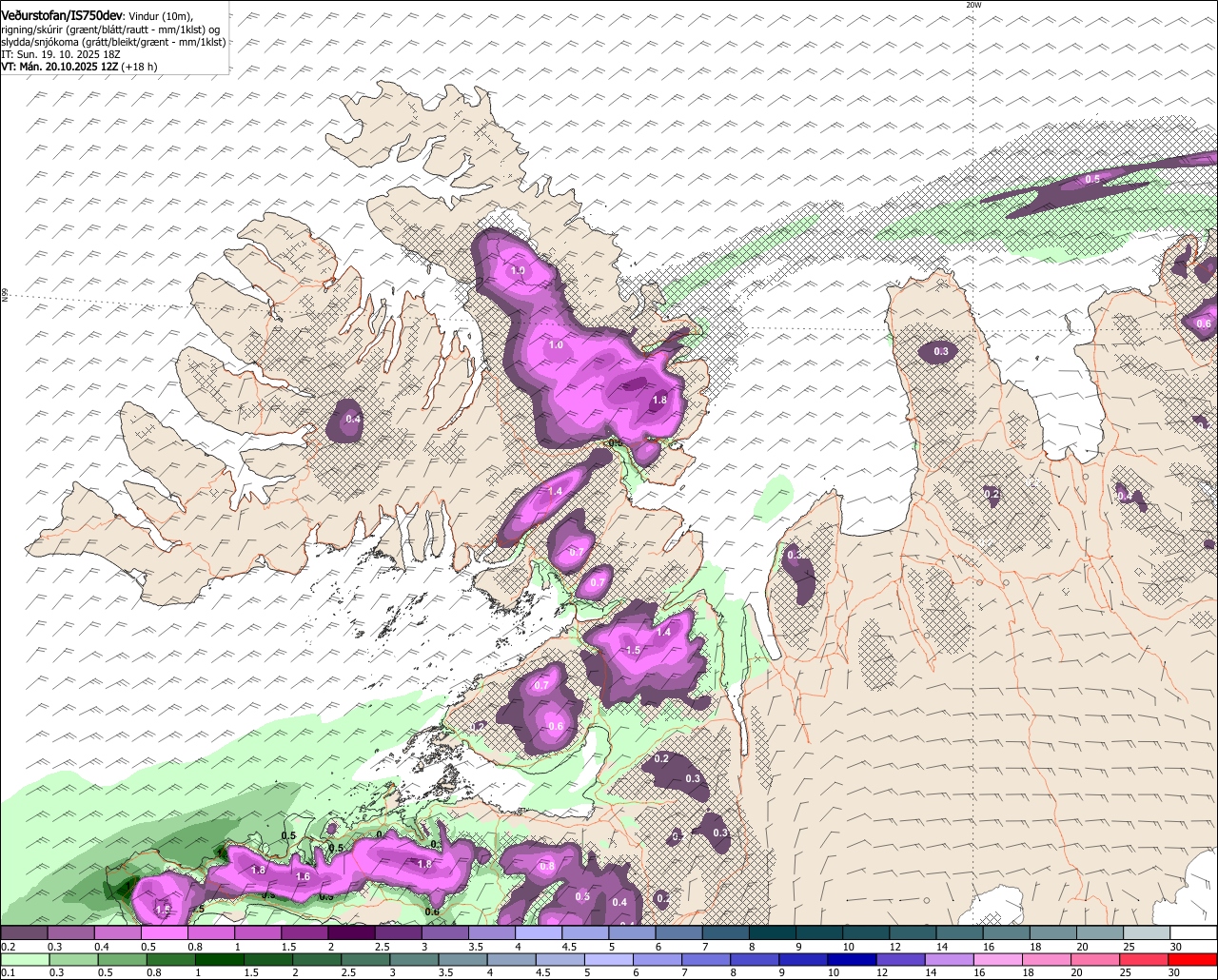This screenshot has height=980, width=1218.
Task: Click the Veðurstofan/IS750dev title text
Action: click(x=62, y=15)
